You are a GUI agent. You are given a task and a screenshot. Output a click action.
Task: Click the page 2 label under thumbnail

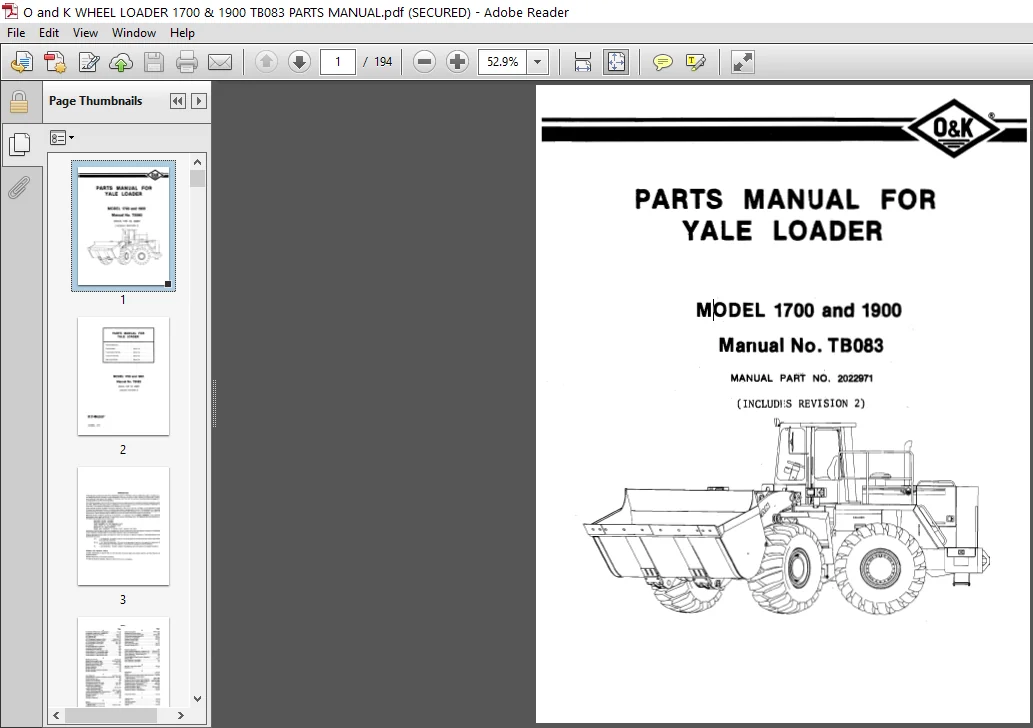click(x=123, y=450)
